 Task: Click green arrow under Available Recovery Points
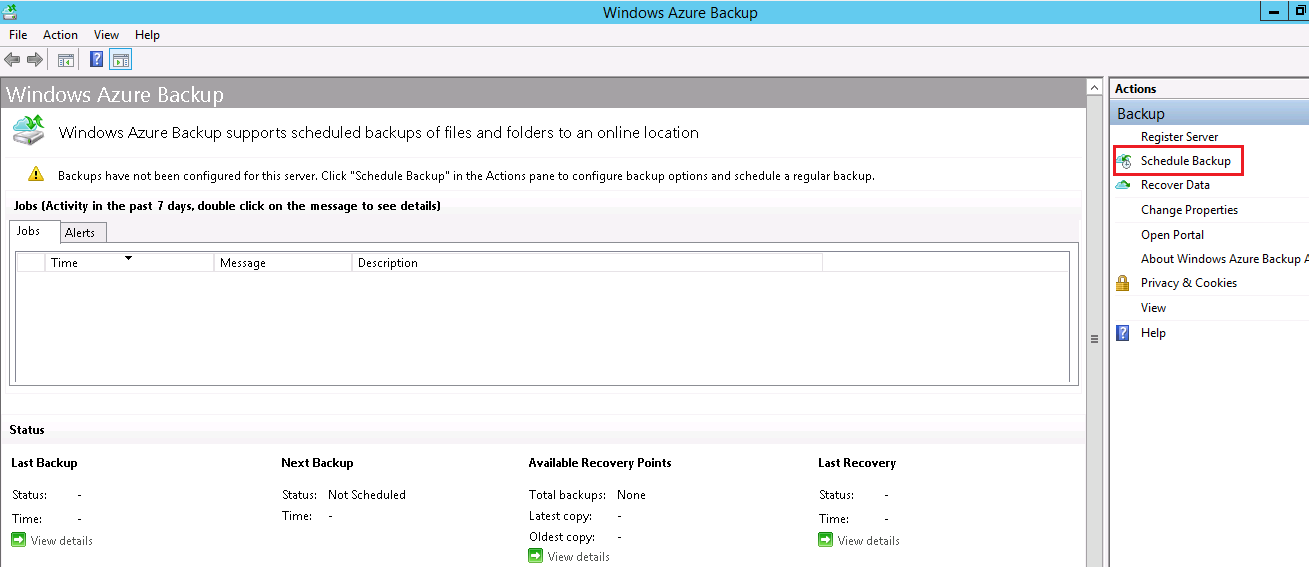(x=535, y=556)
